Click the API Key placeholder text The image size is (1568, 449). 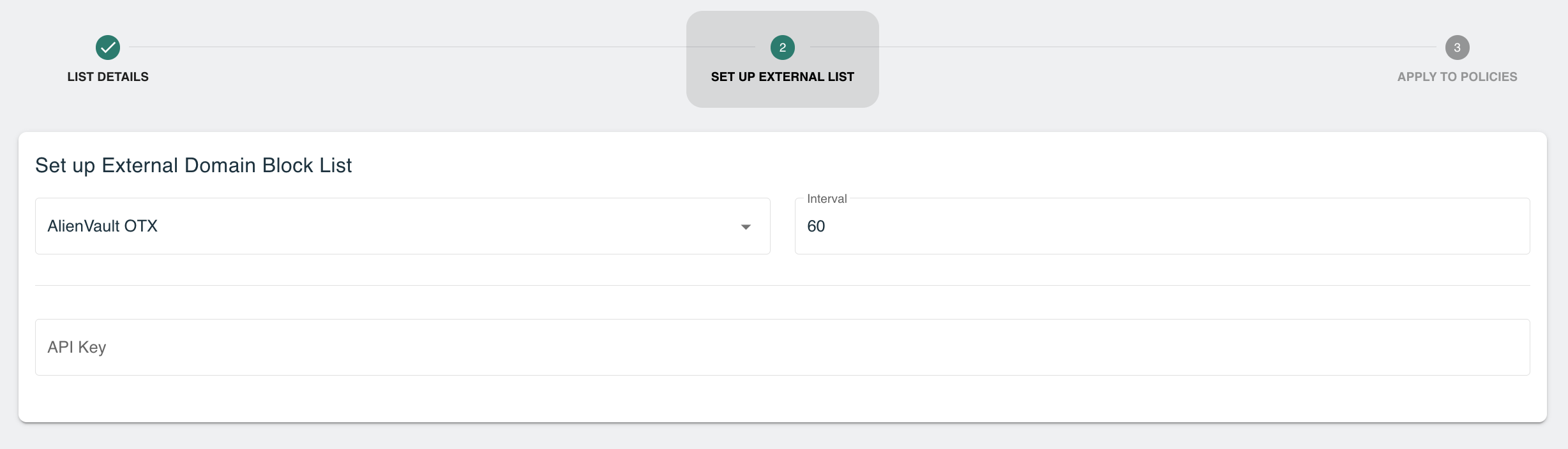(77, 347)
